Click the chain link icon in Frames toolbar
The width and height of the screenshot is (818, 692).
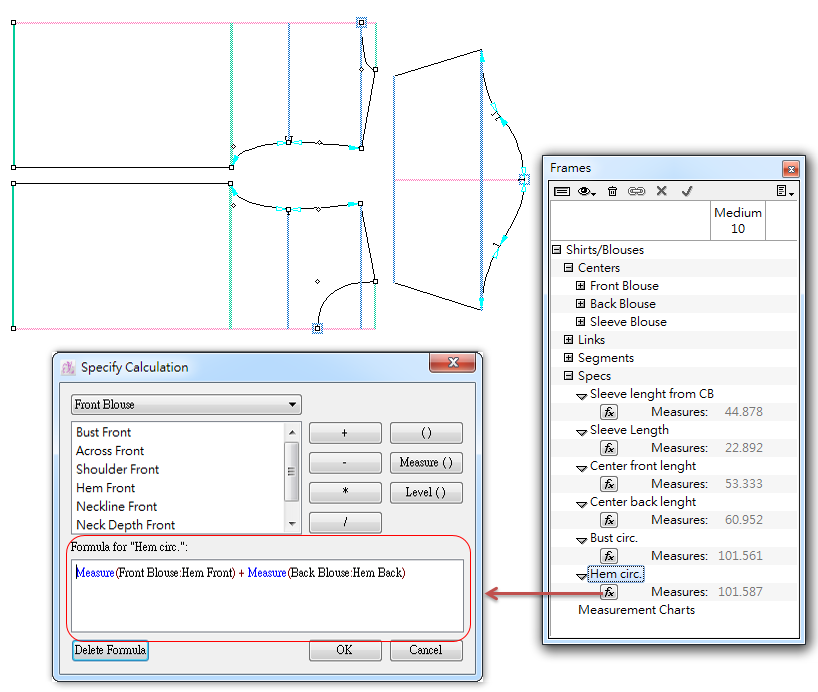(x=636, y=191)
